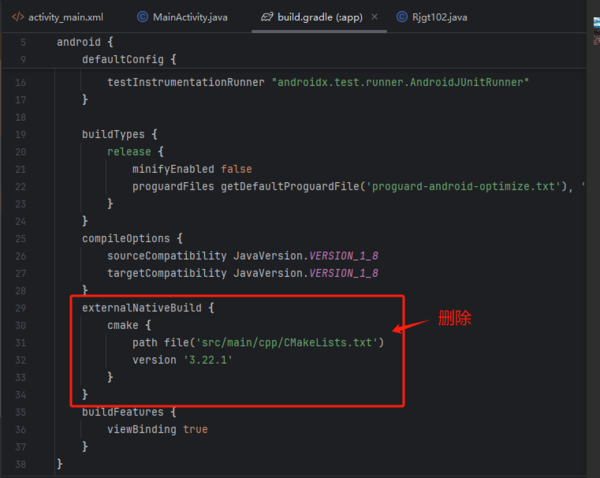Click the Gradle elephant icon on build.gradle tab
The width and height of the screenshot is (600, 478).
click(267, 17)
